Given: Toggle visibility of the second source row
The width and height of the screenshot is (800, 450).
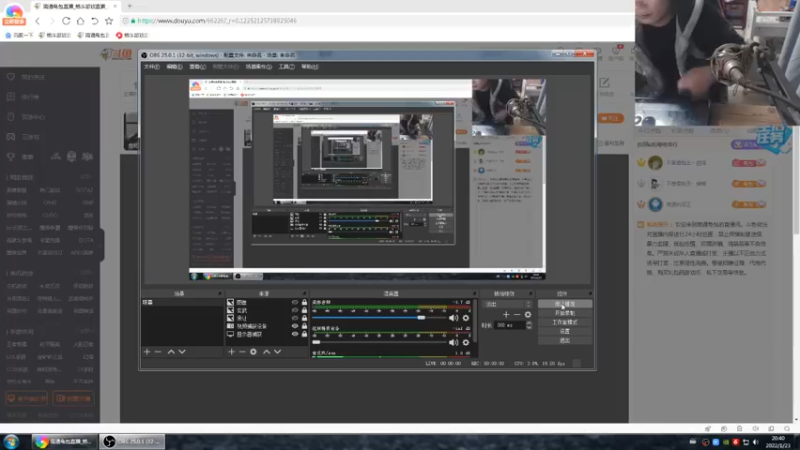Looking at the screenshot, I should tap(295, 310).
